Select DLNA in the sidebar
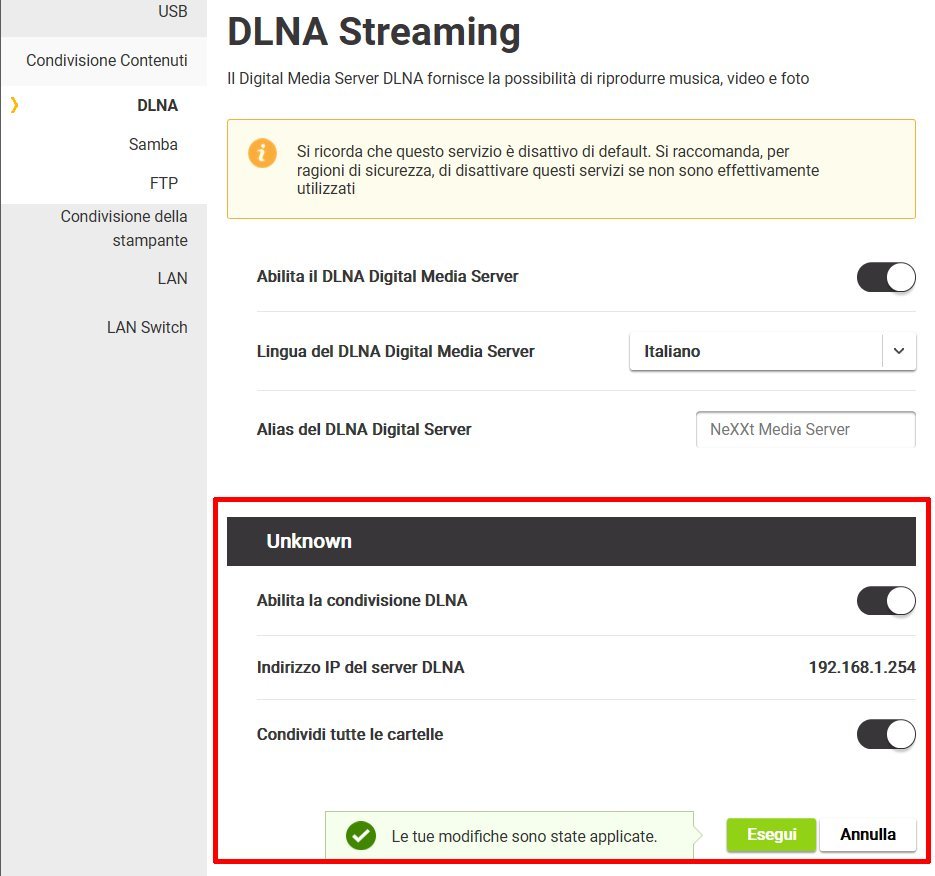The height and width of the screenshot is (876, 935). tap(157, 105)
